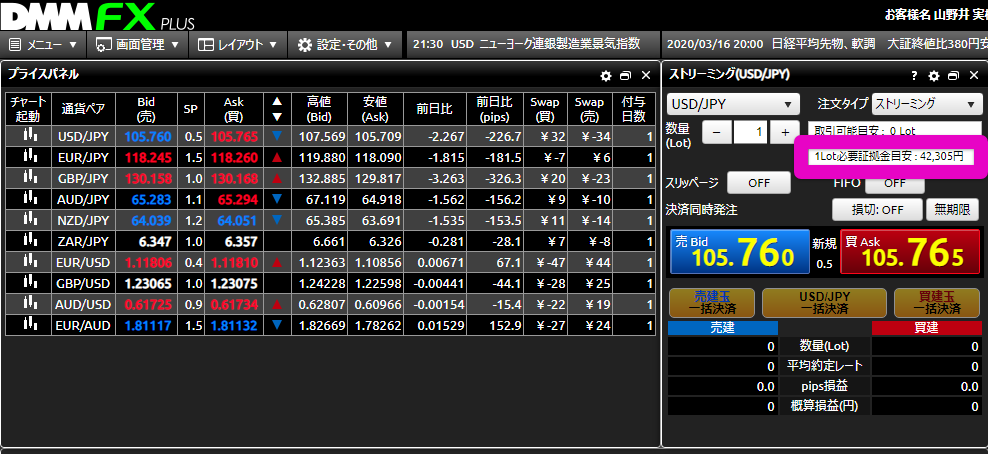Increase lot quantity with plus button
Image resolution: width=988 pixels, height=454 pixels.
click(786, 132)
